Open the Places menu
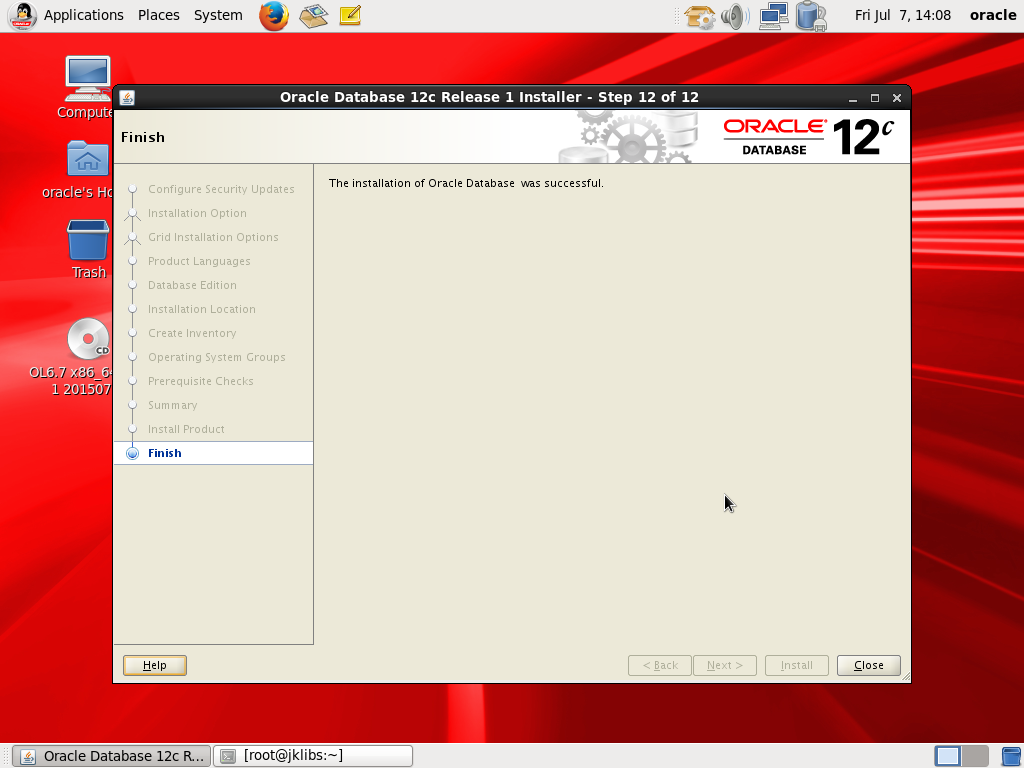 coord(159,15)
